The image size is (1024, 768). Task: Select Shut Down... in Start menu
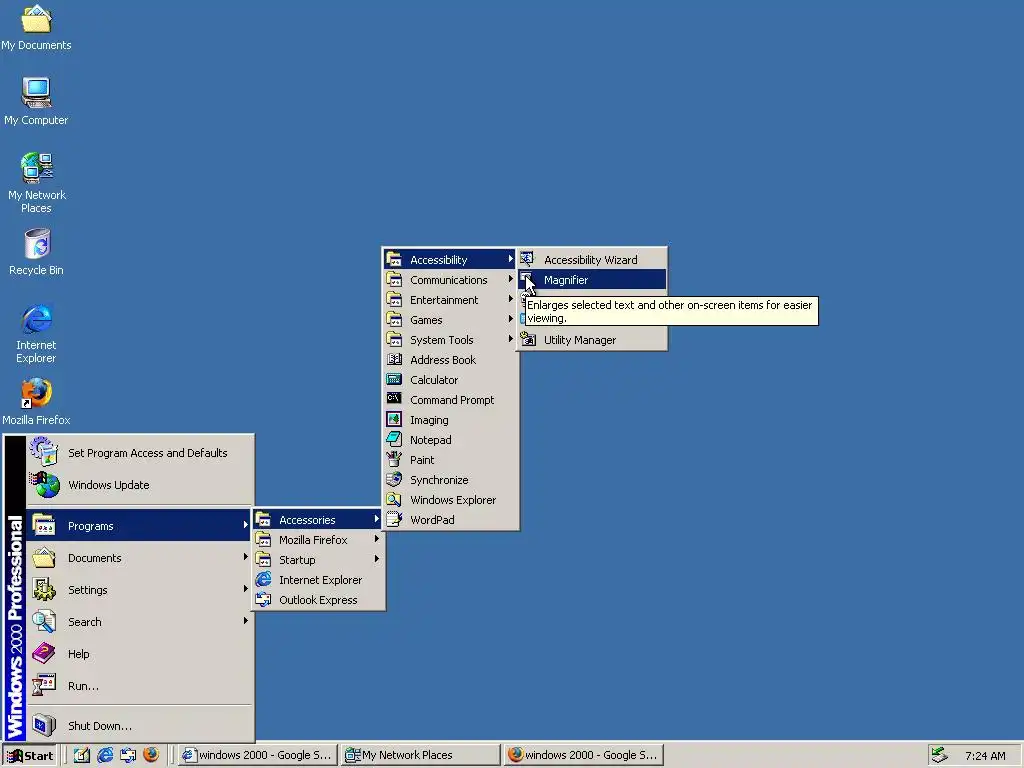pyautogui.click(x=139, y=726)
